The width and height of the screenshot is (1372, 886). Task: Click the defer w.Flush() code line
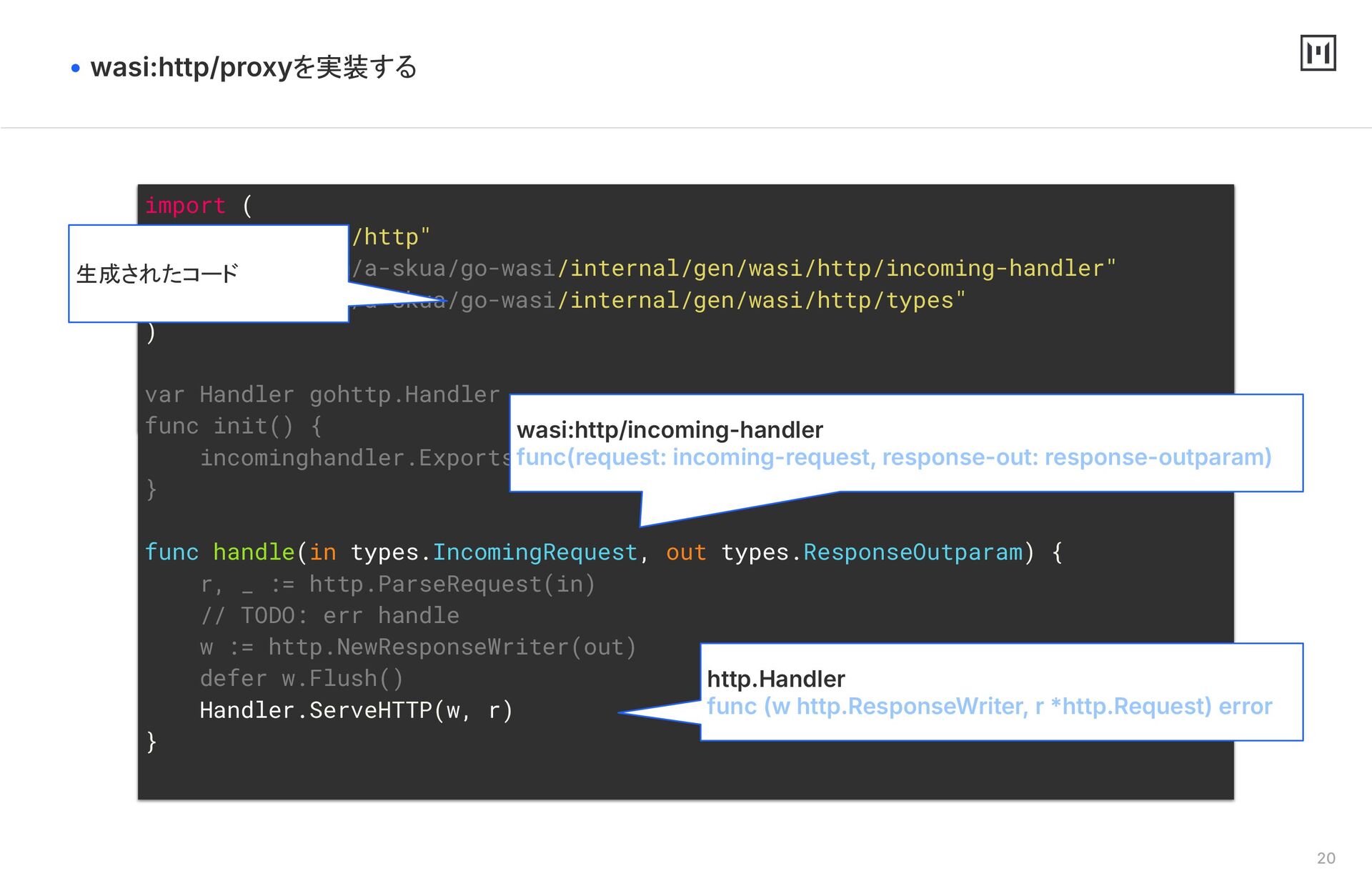click(x=301, y=679)
